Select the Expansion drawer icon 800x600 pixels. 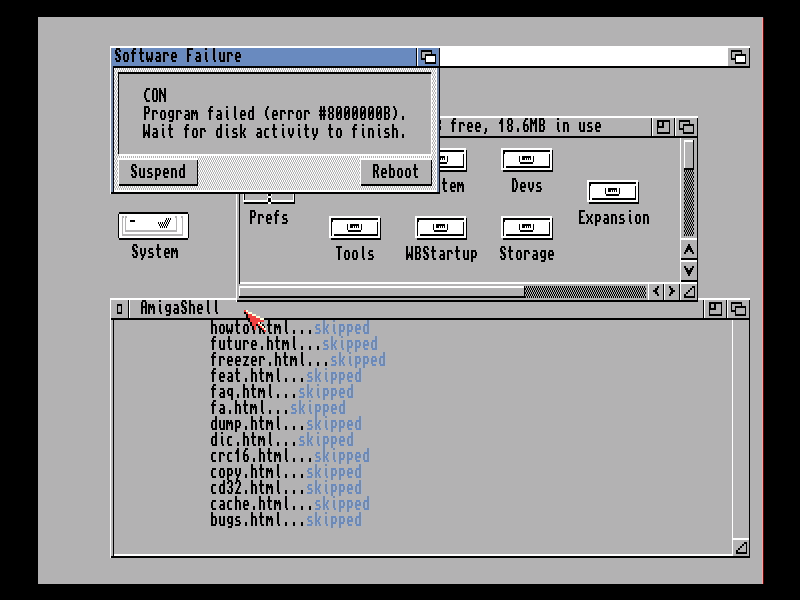(613, 192)
